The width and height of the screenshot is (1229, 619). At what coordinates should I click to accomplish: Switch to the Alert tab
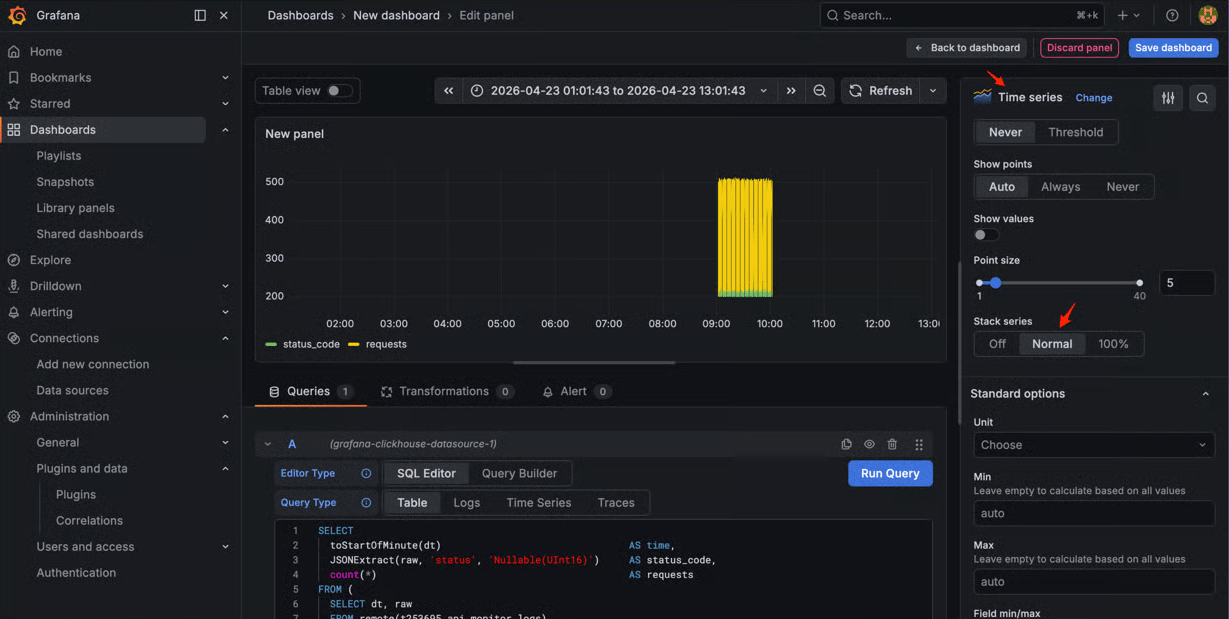(x=576, y=391)
